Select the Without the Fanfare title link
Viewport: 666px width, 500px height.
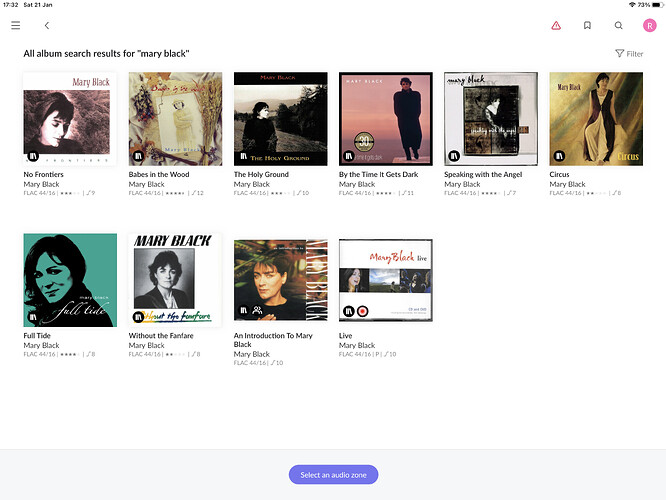click(x=161, y=335)
